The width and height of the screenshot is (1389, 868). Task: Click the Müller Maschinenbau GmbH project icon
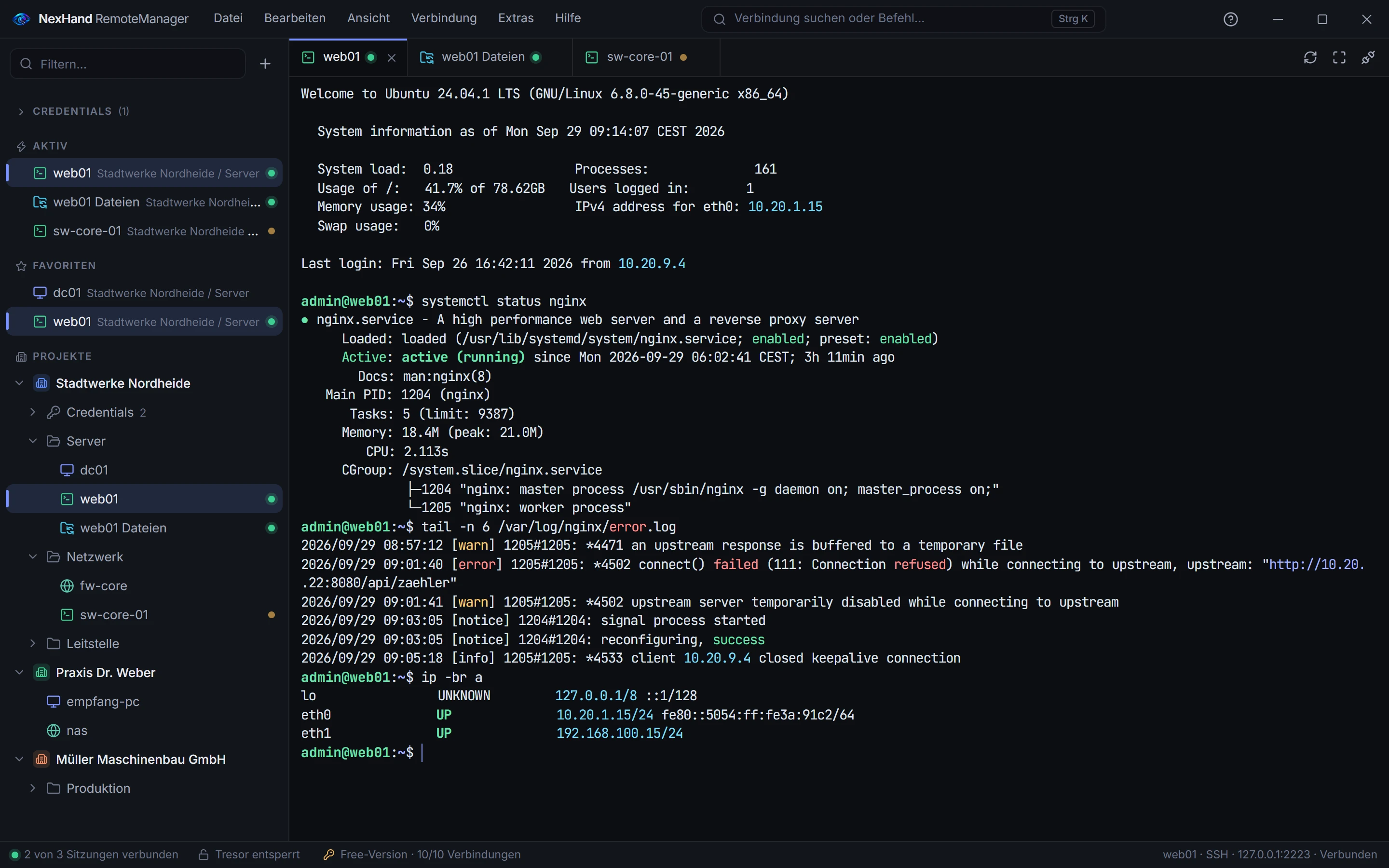(41, 759)
